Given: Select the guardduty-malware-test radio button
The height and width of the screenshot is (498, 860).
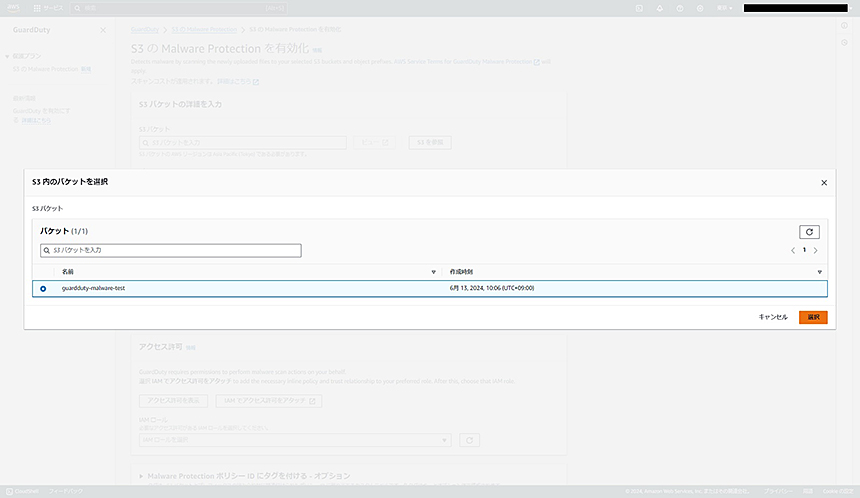Looking at the screenshot, I should click(x=43, y=288).
